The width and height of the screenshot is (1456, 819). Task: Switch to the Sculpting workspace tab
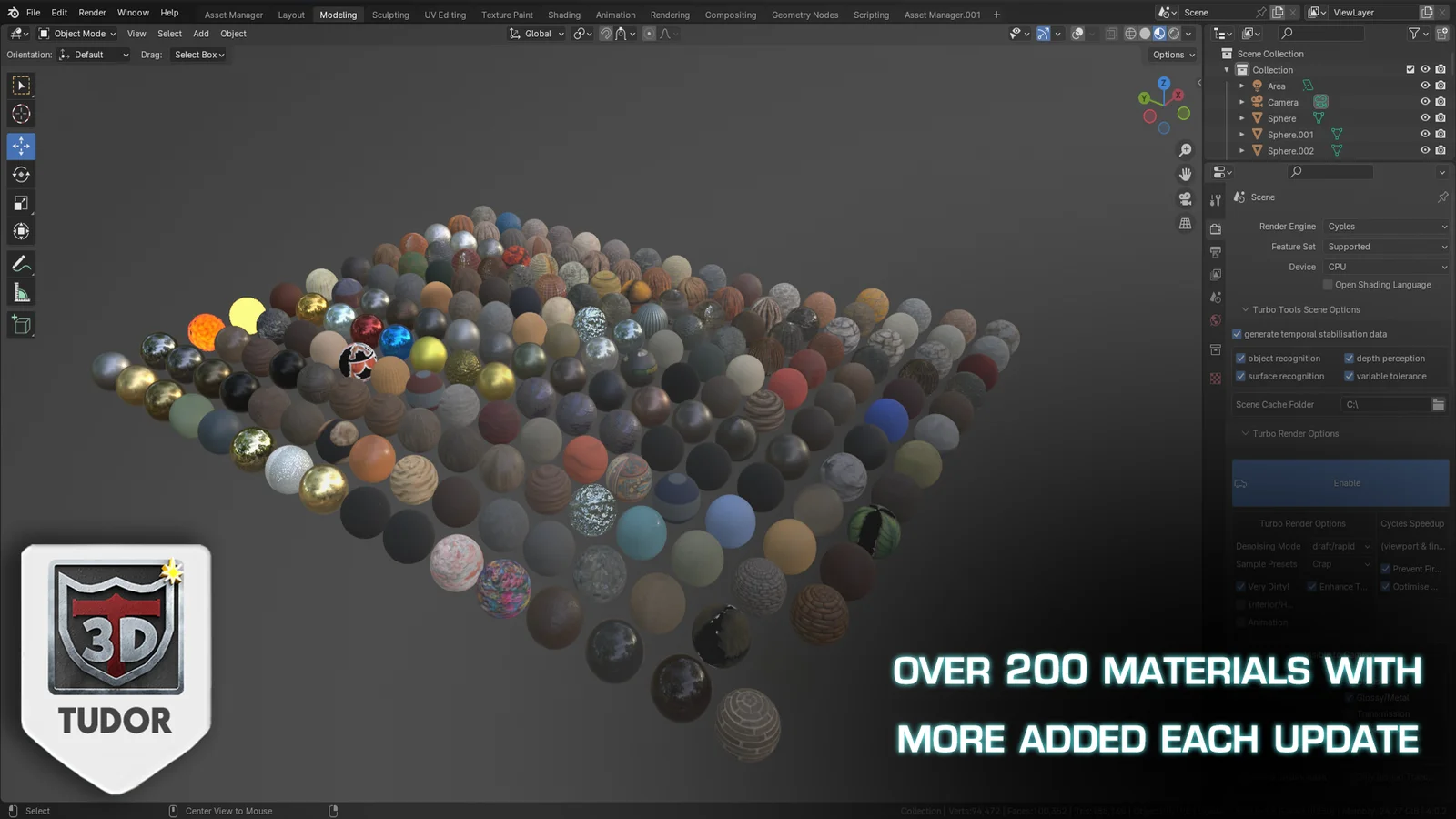pos(390,15)
